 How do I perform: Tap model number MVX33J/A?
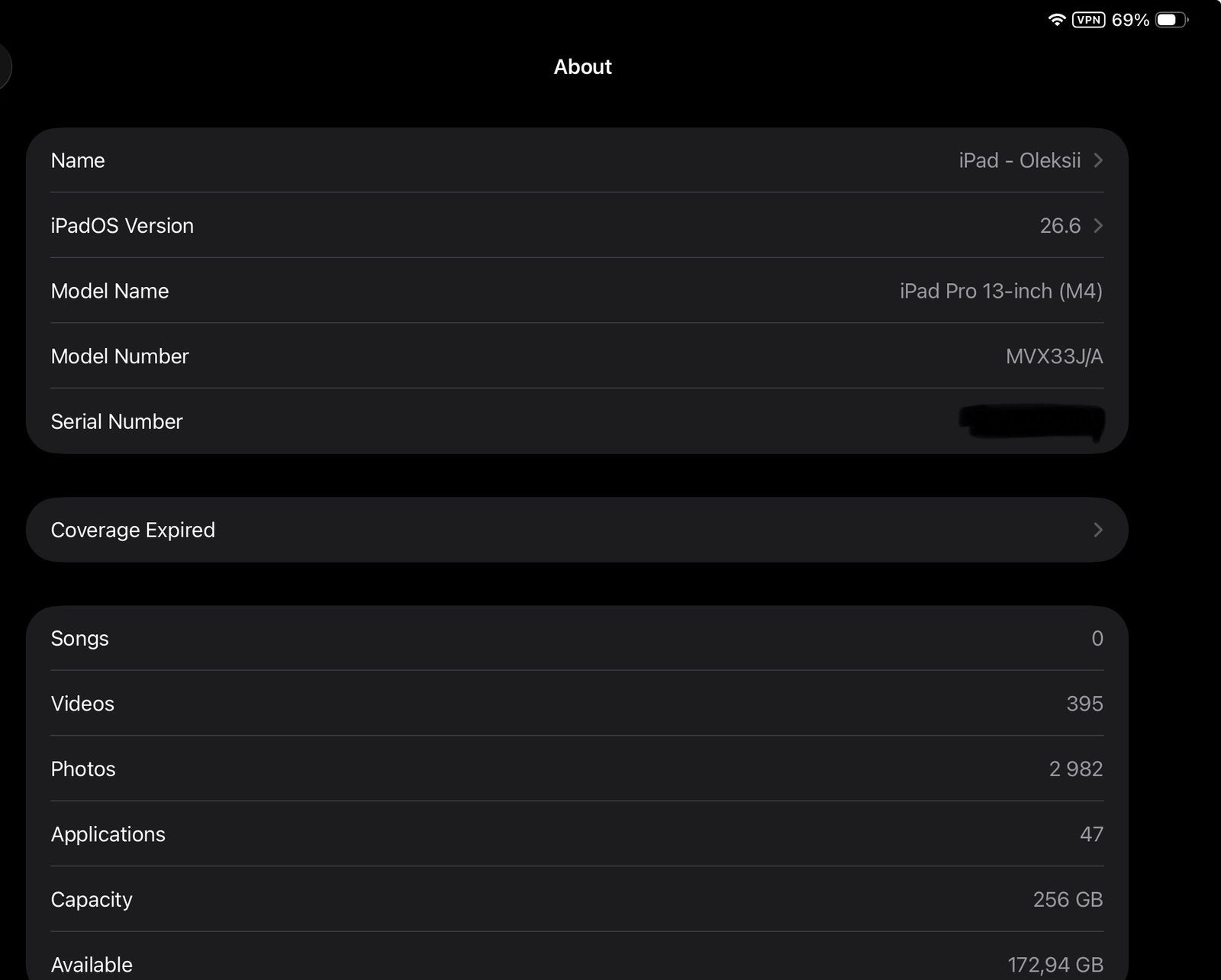point(1055,356)
